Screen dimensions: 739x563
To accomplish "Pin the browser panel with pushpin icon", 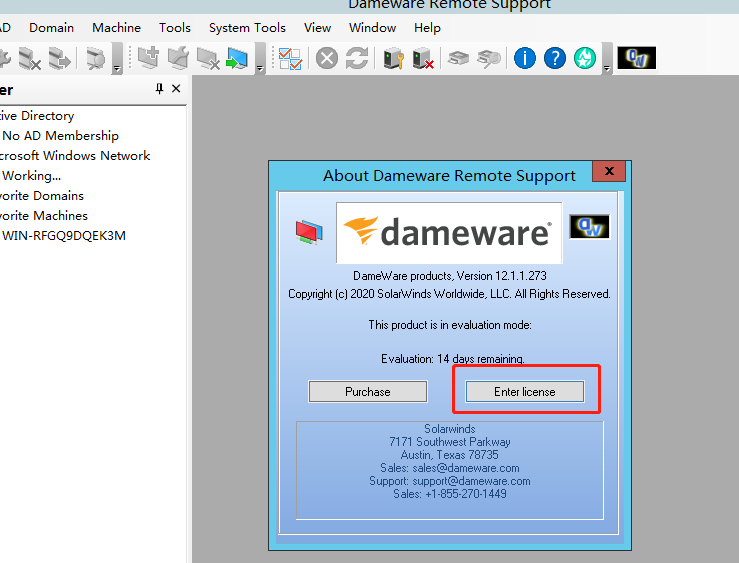I will tap(159, 89).
